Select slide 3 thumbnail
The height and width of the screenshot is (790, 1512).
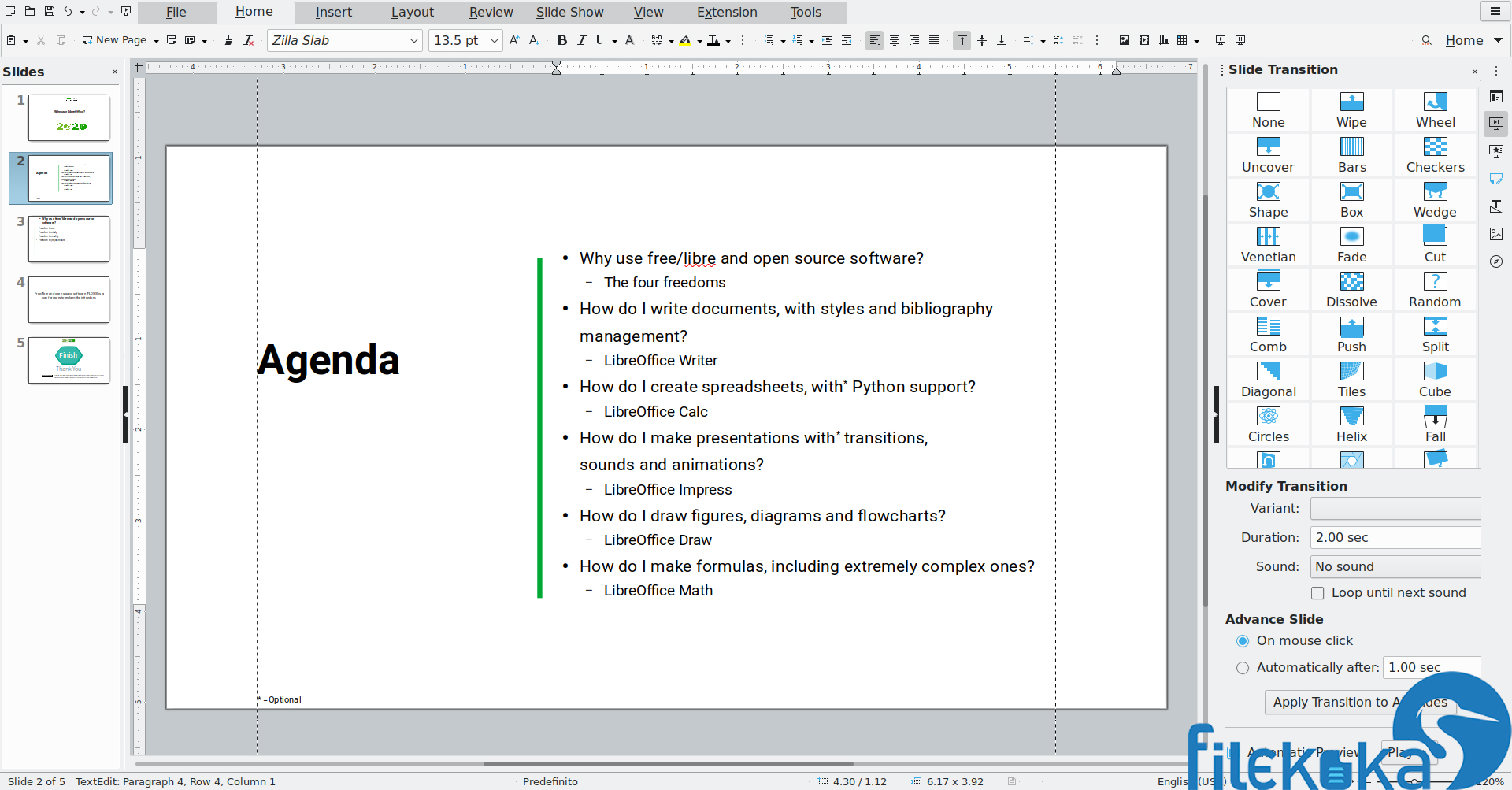click(69, 239)
